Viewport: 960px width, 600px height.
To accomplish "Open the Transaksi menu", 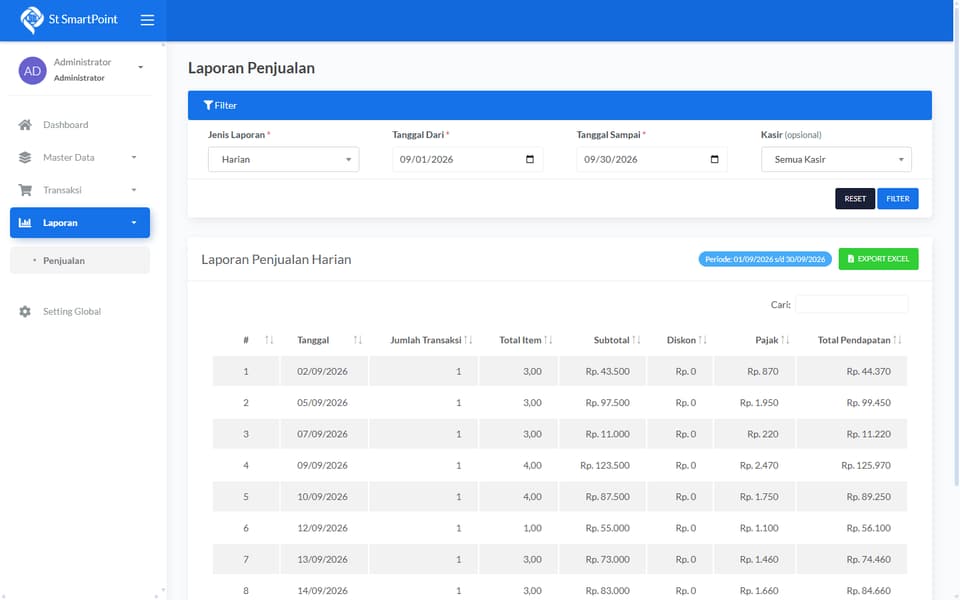I will click(80, 190).
